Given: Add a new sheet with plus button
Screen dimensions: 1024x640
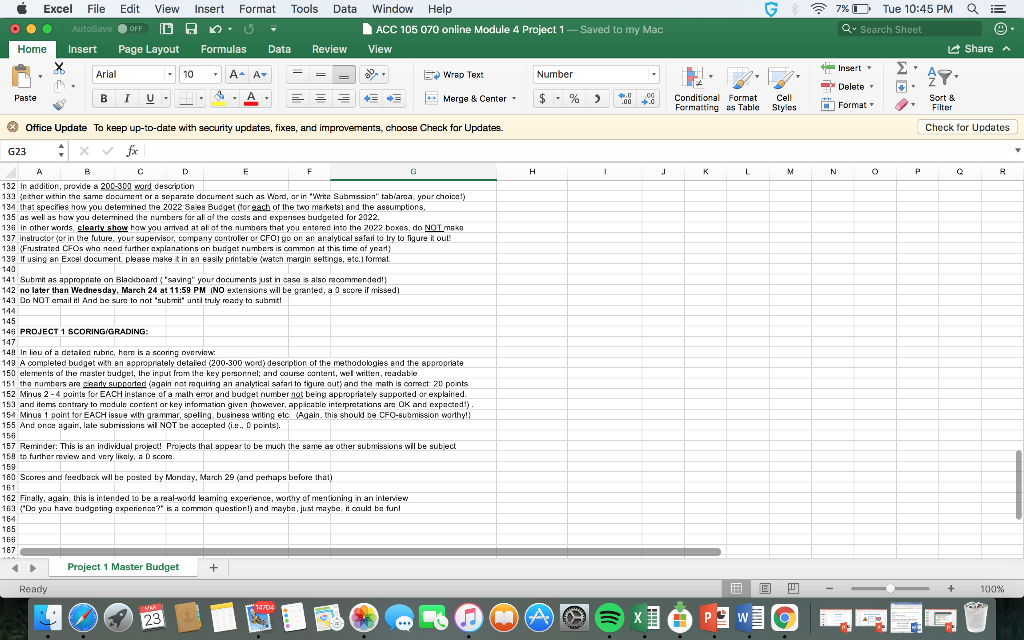Looking at the screenshot, I should pos(213,568).
